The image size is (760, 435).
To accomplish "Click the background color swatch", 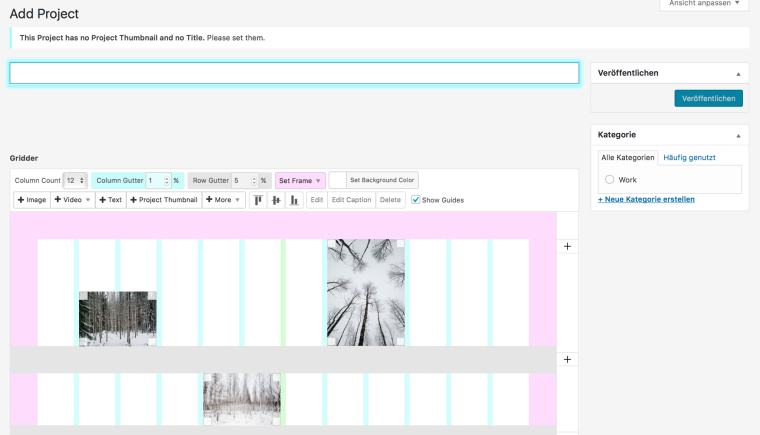I will [x=337, y=180].
